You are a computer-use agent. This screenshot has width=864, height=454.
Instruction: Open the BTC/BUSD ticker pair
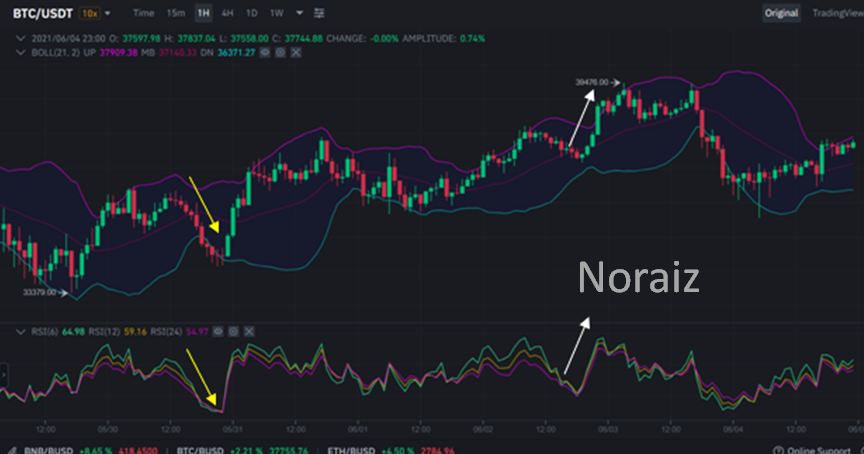click(x=200, y=450)
